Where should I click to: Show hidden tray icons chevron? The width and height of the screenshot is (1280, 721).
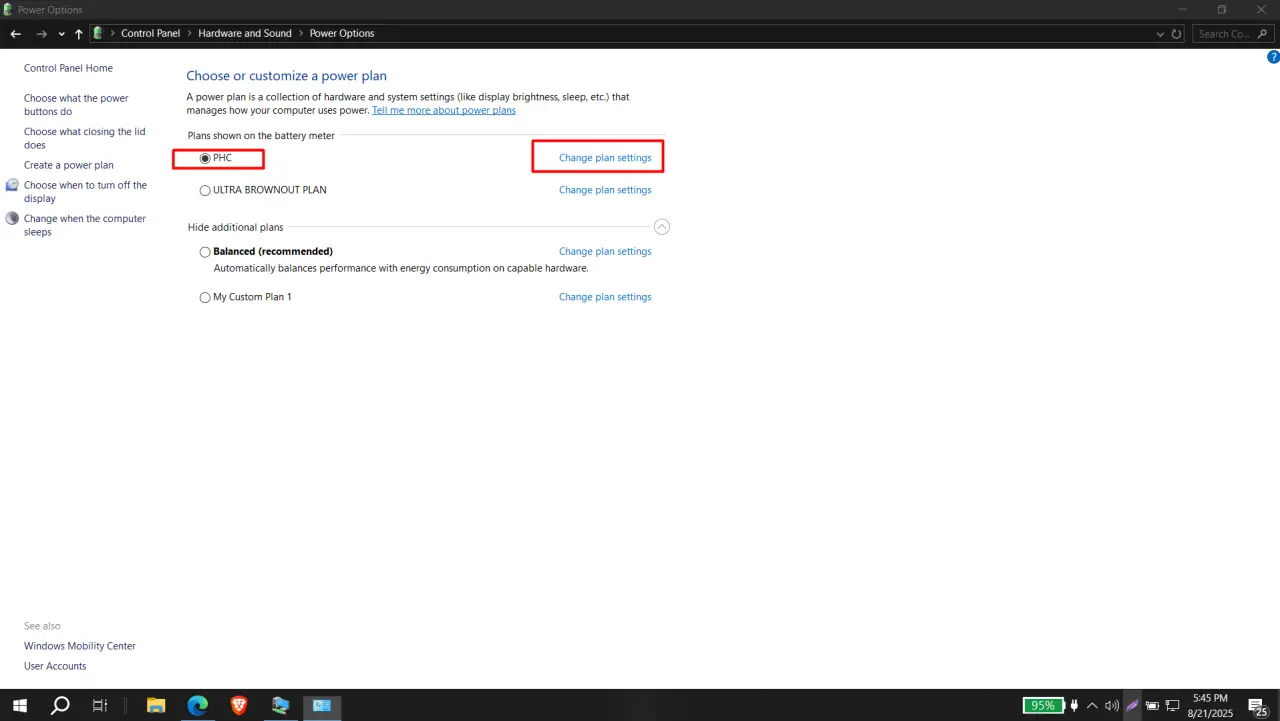pyautogui.click(x=1092, y=705)
